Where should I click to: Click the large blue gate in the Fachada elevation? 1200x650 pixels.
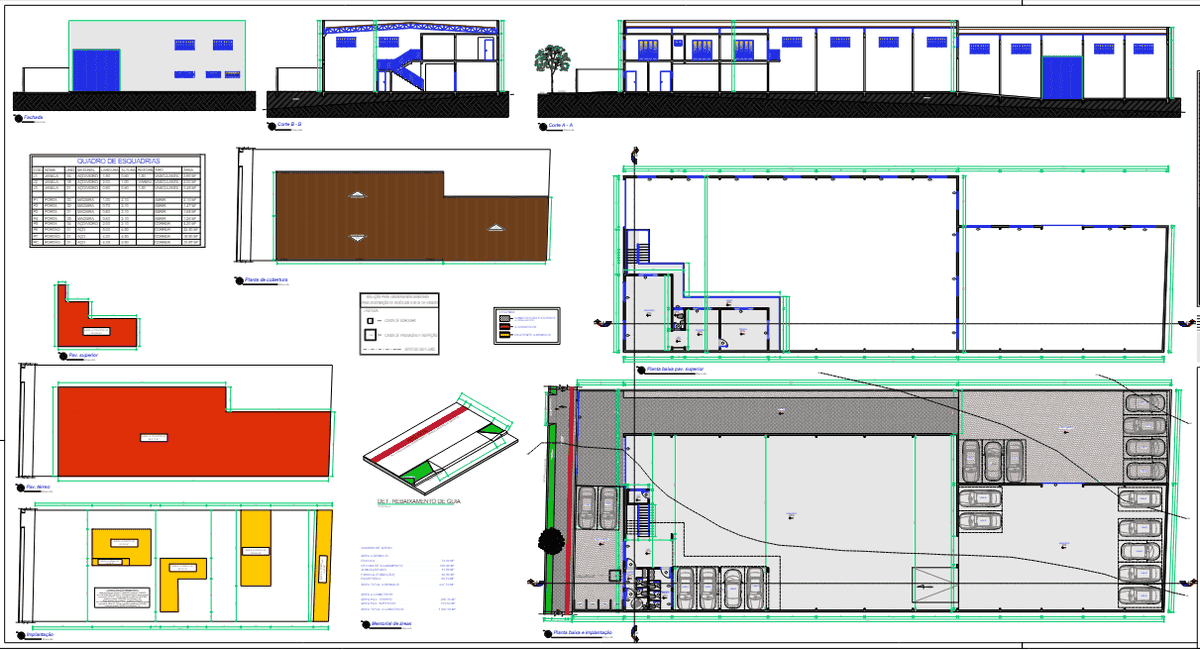coord(96,70)
